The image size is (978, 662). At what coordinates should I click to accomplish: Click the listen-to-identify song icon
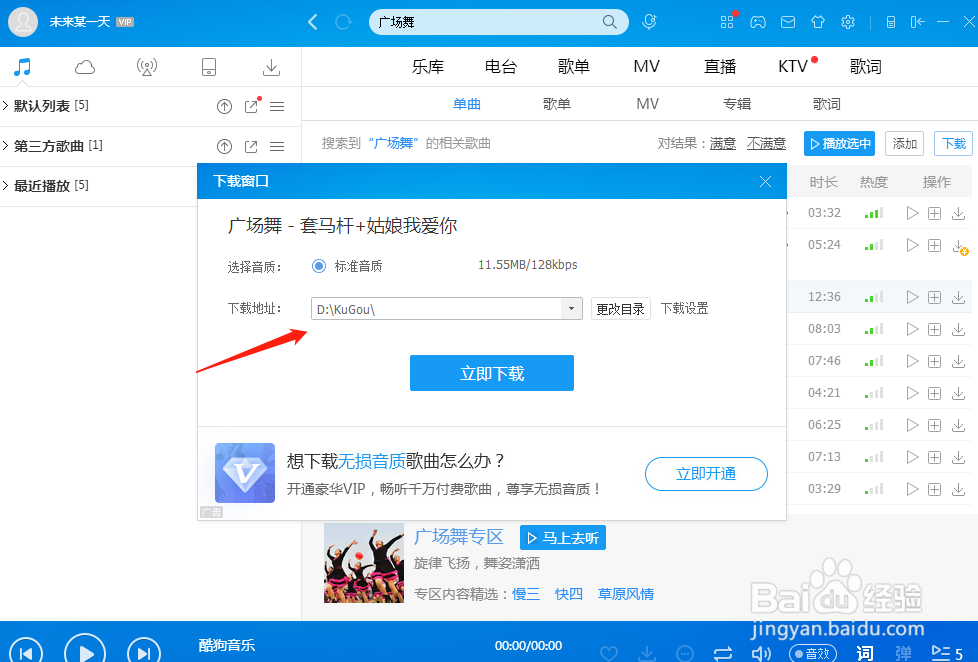(x=649, y=22)
